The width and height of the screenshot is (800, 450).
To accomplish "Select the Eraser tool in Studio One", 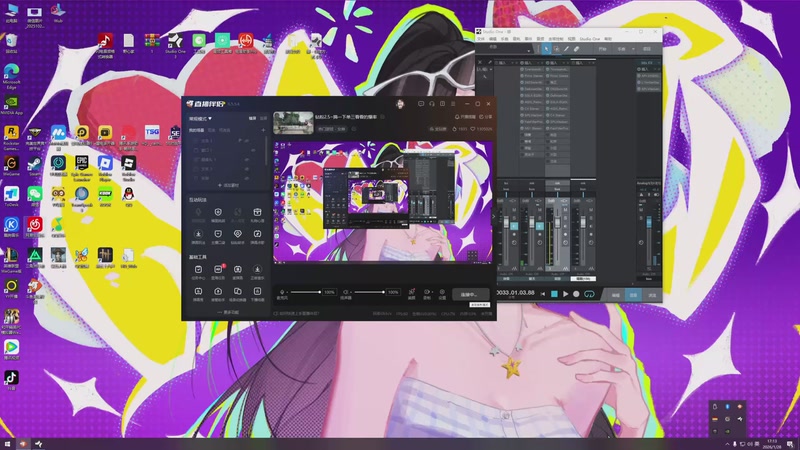I will pyautogui.click(x=577, y=49).
